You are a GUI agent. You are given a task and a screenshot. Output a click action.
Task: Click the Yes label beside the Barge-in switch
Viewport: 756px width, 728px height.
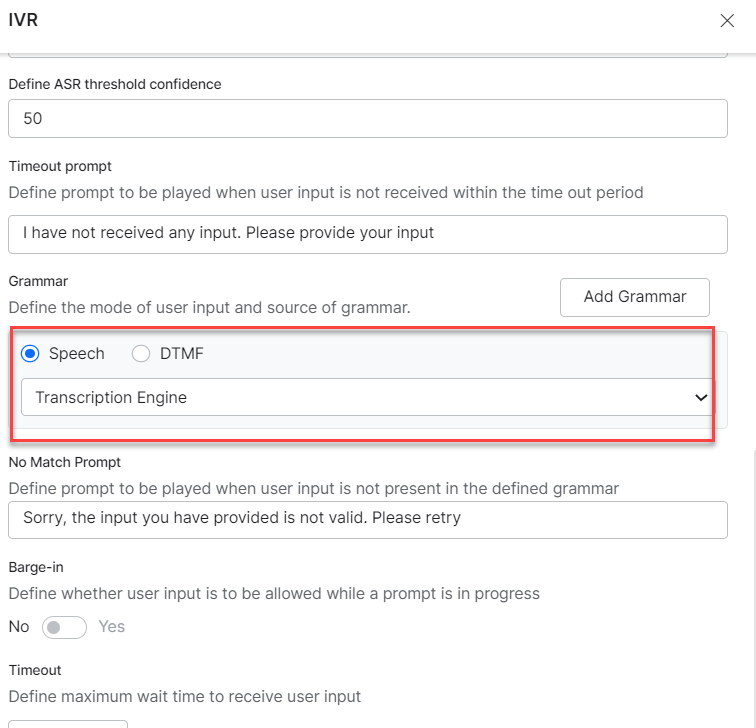[111, 627]
